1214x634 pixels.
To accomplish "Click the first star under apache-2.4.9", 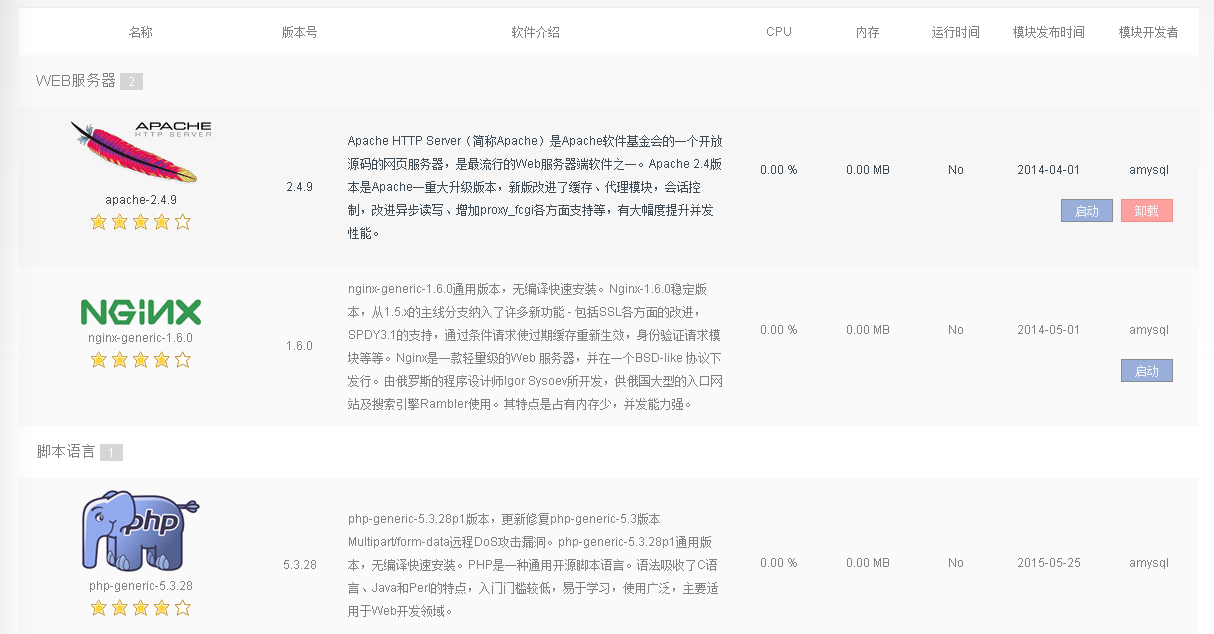I will (98, 222).
